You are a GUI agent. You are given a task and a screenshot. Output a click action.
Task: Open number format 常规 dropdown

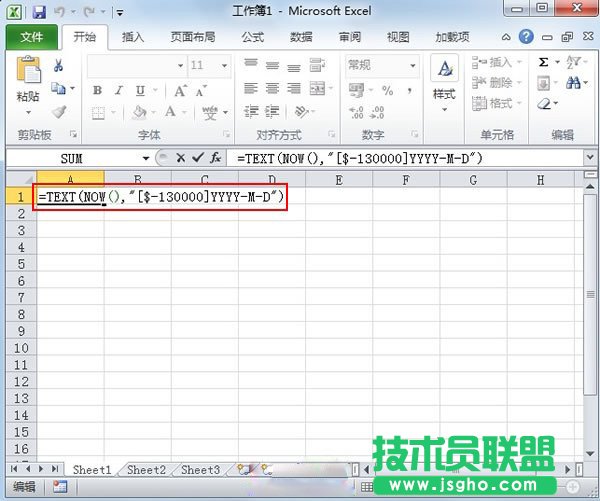pos(413,65)
